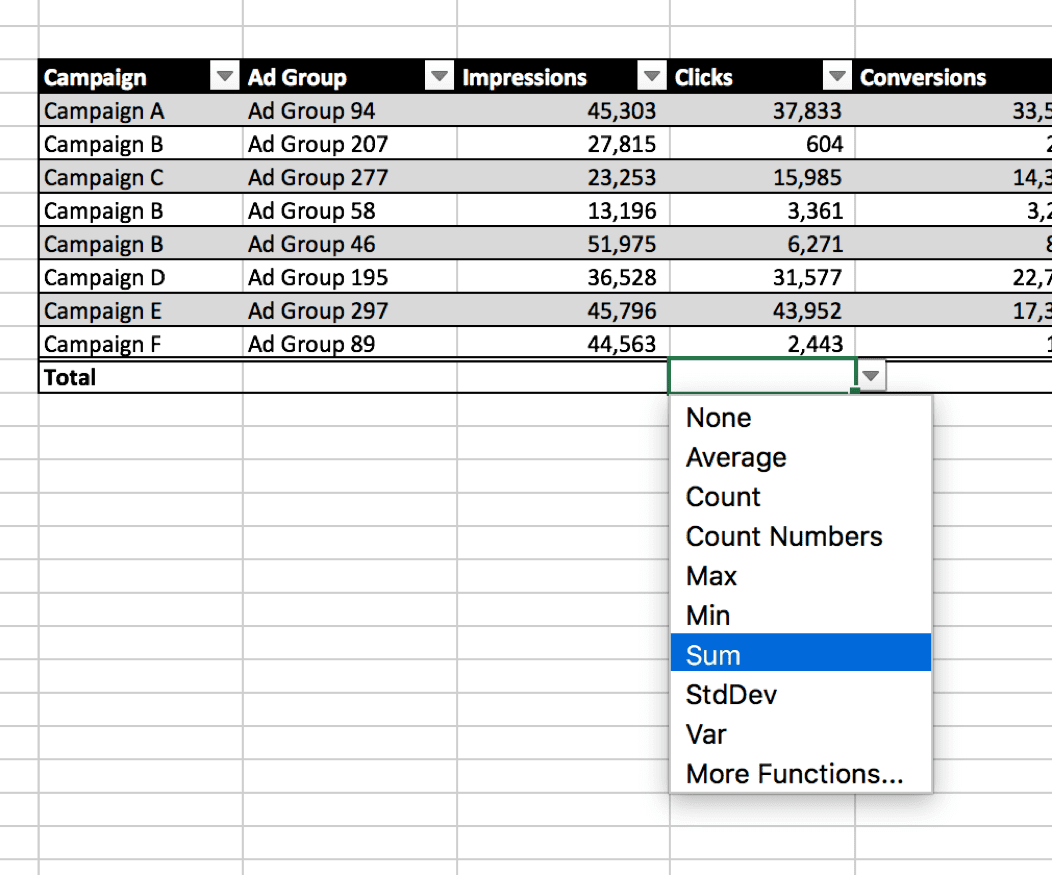The image size is (1052, 875).
Task: Select the Ad Group 277 cell
Action: pos(350,176)
